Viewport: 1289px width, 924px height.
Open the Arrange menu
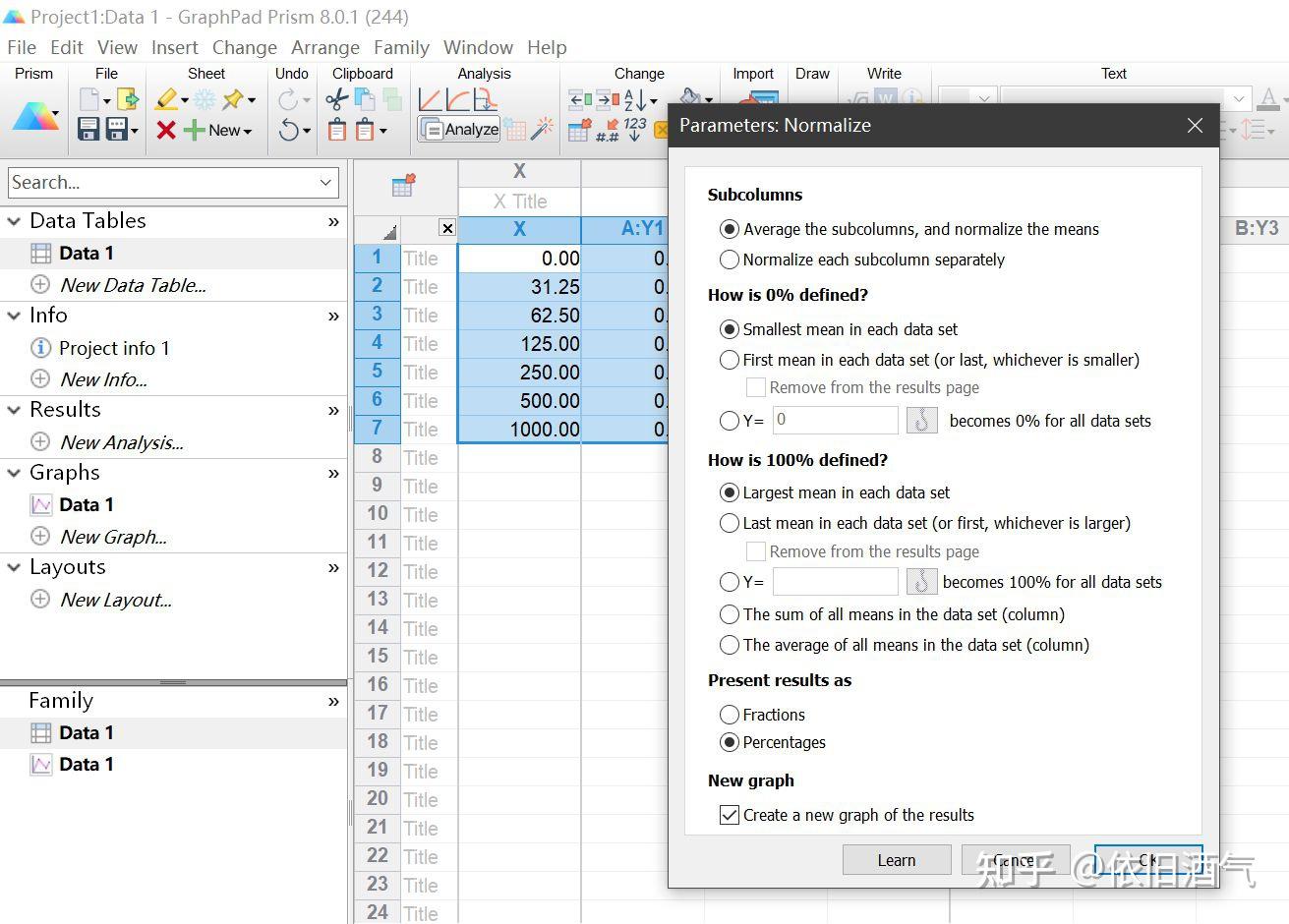coord(325,47)
